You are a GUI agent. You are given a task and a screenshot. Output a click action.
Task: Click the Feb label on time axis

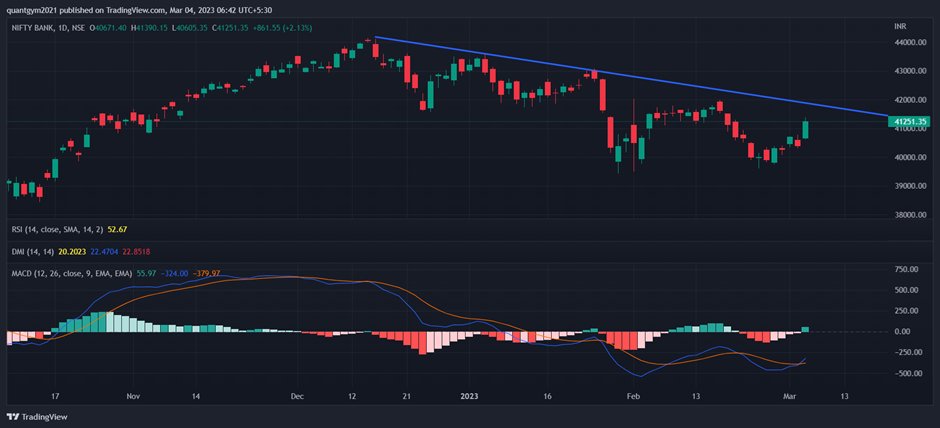tap(631, 396)
